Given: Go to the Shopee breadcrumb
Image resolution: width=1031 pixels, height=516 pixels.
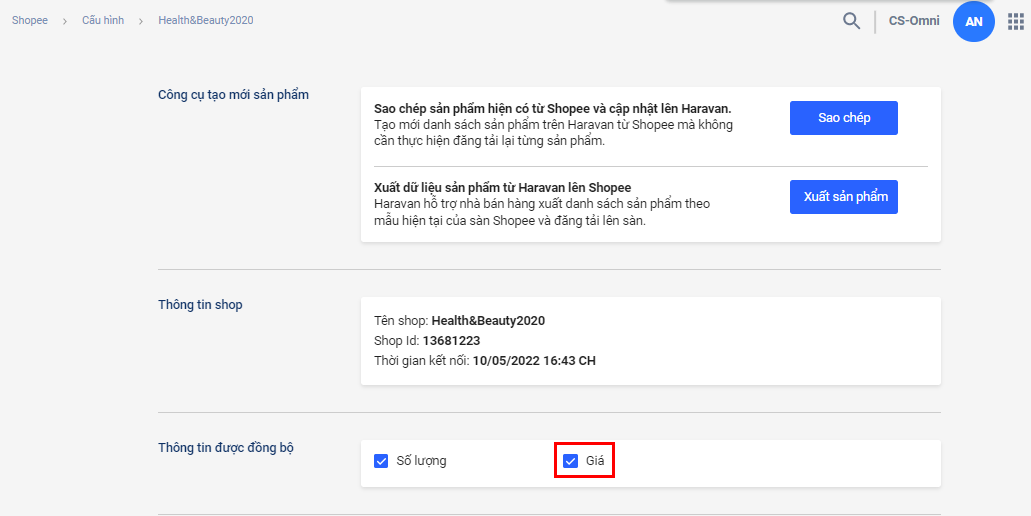Looking at the screenshot, I should pos(30,20).
